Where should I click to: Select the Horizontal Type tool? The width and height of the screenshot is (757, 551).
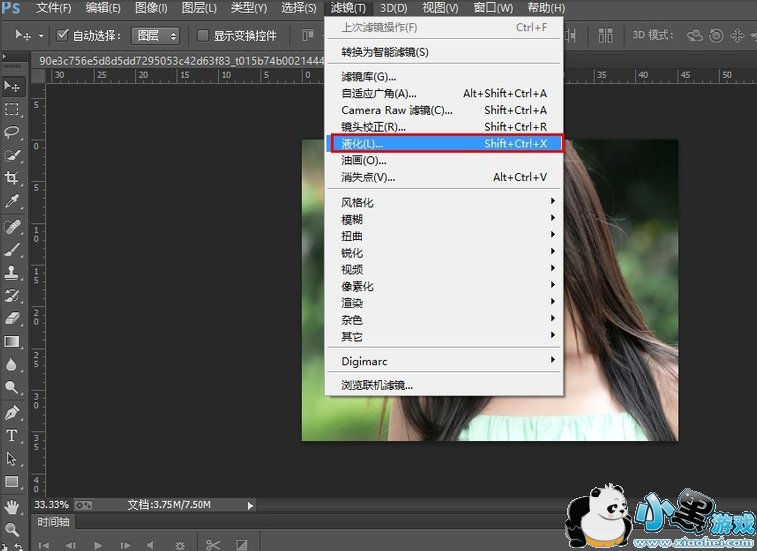[13, 436]
